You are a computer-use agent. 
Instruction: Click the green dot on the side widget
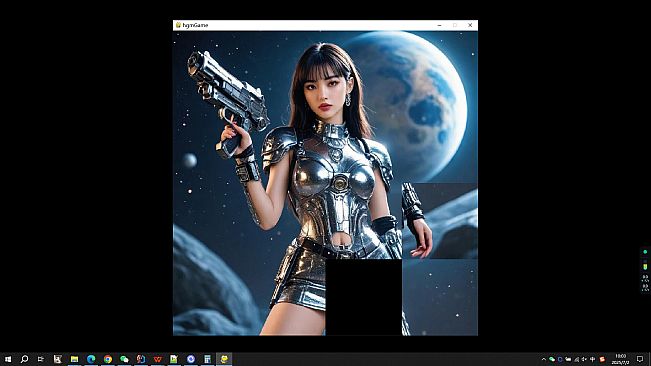[645, 252]
